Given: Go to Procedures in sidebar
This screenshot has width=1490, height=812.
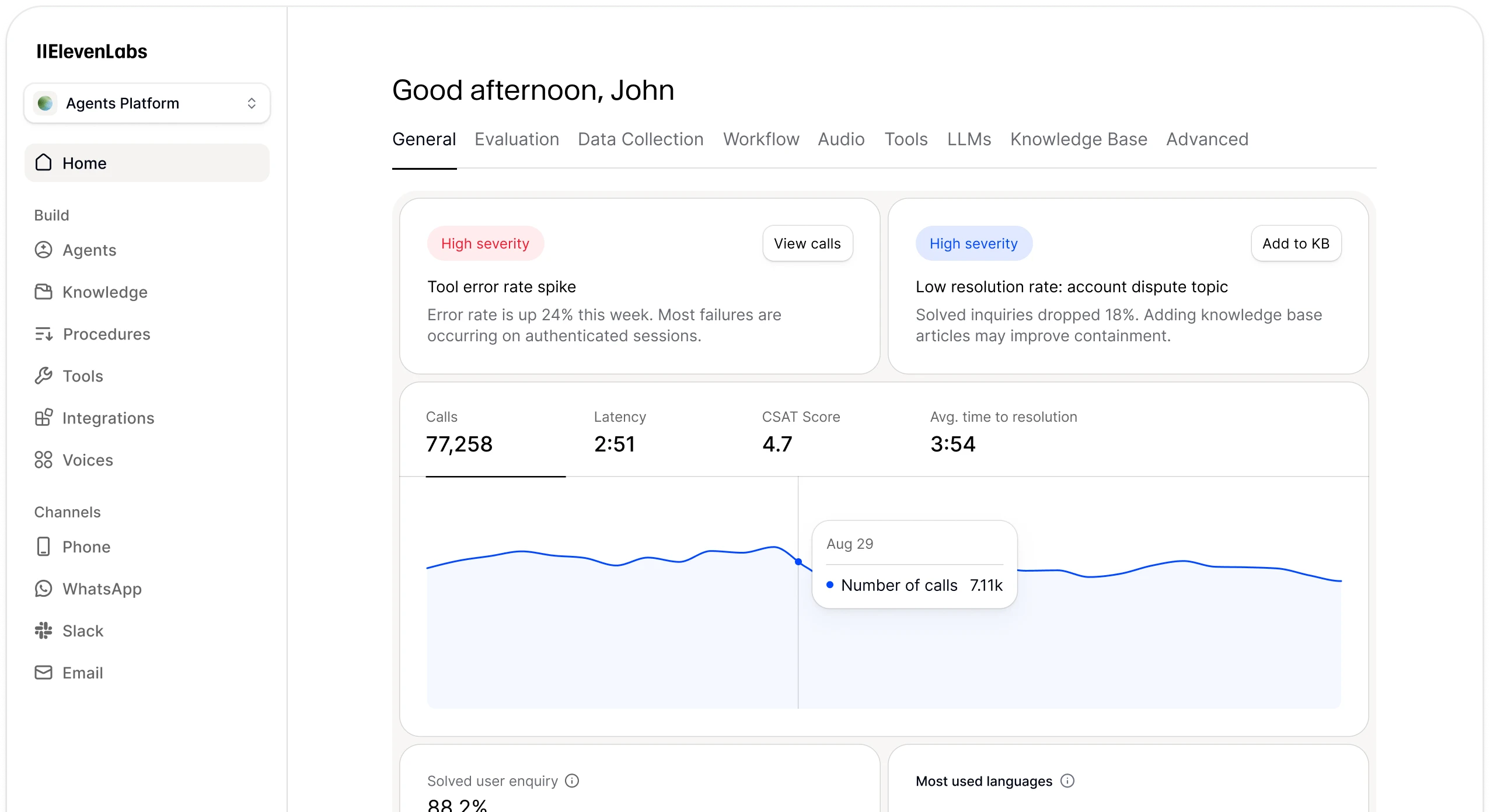Looking at the screenshot, I should (x=147, y=334).
